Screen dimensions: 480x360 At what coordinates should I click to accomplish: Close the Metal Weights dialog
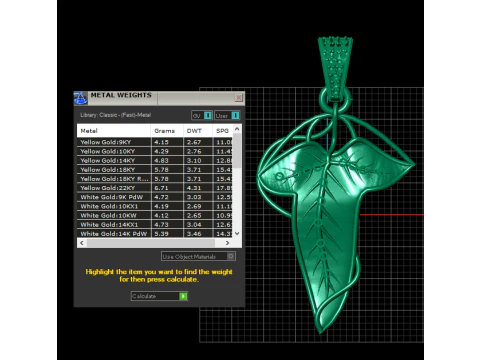click(x=238, y=98)
